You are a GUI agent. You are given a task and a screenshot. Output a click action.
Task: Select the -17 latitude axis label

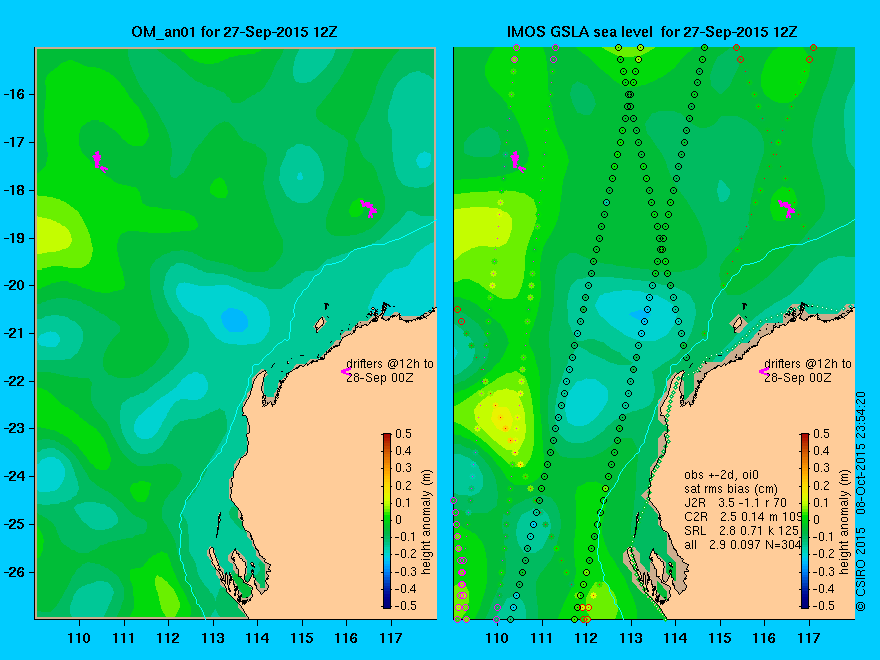click(16, 142)
